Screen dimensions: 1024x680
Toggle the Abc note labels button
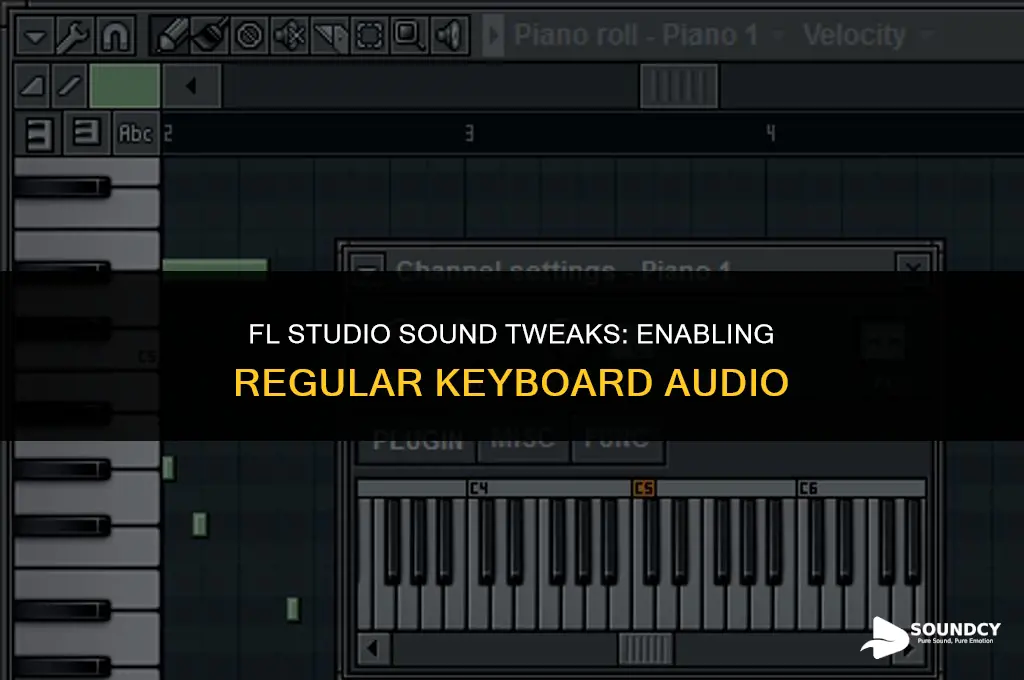[x=136, y=133]
